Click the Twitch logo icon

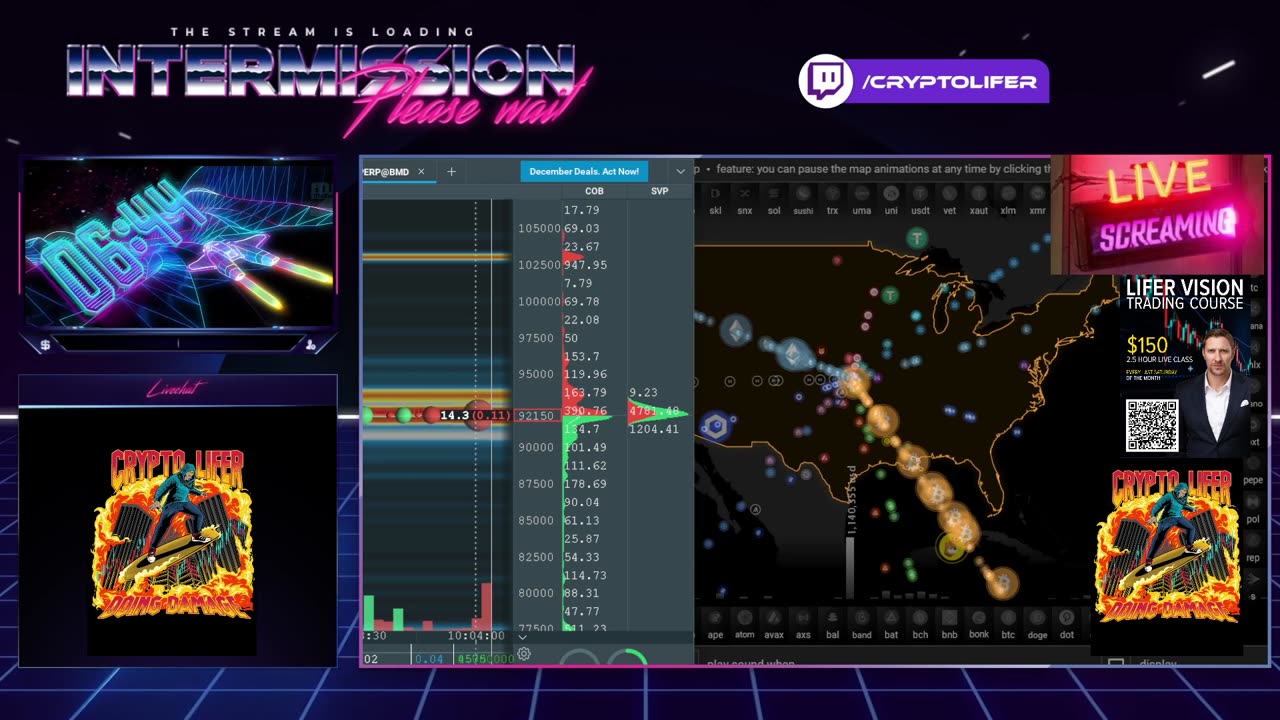tap(826, 81)
